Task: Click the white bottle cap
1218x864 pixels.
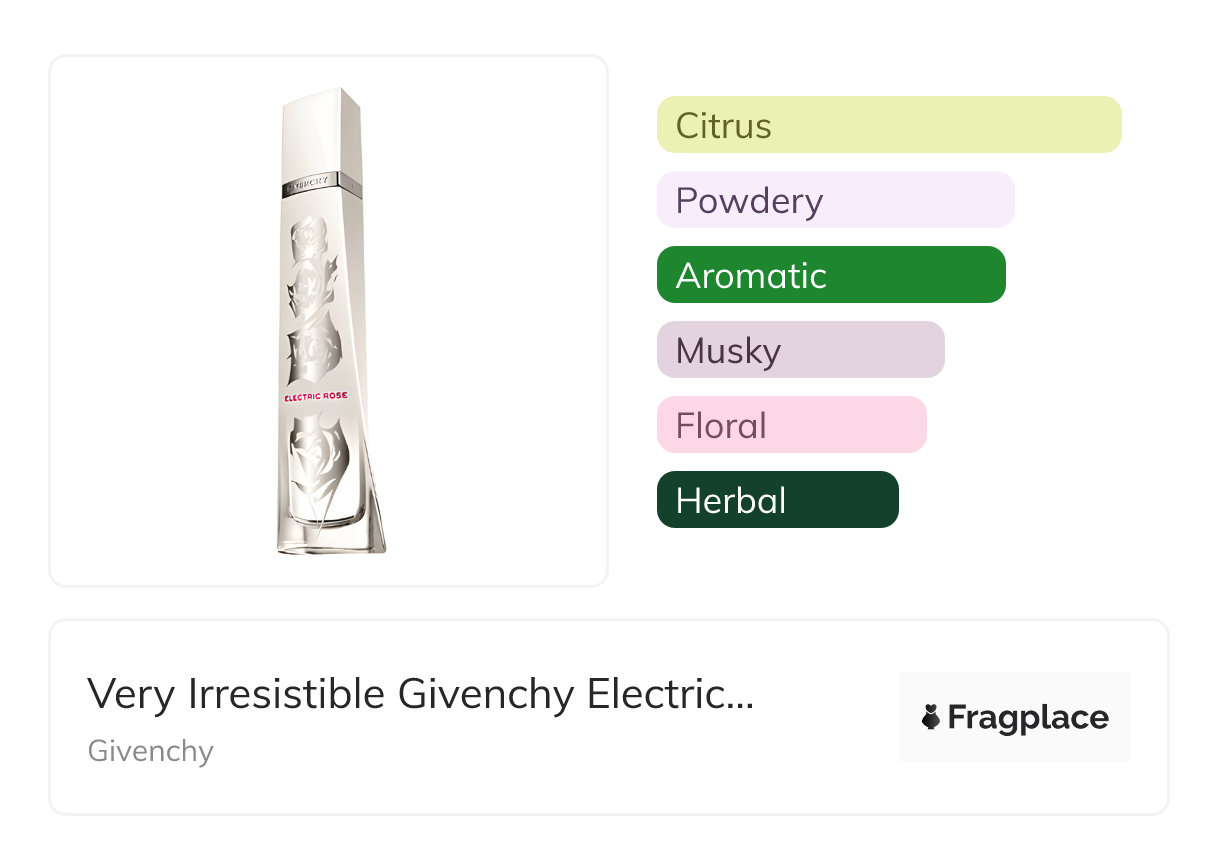Action: (322, 130)
